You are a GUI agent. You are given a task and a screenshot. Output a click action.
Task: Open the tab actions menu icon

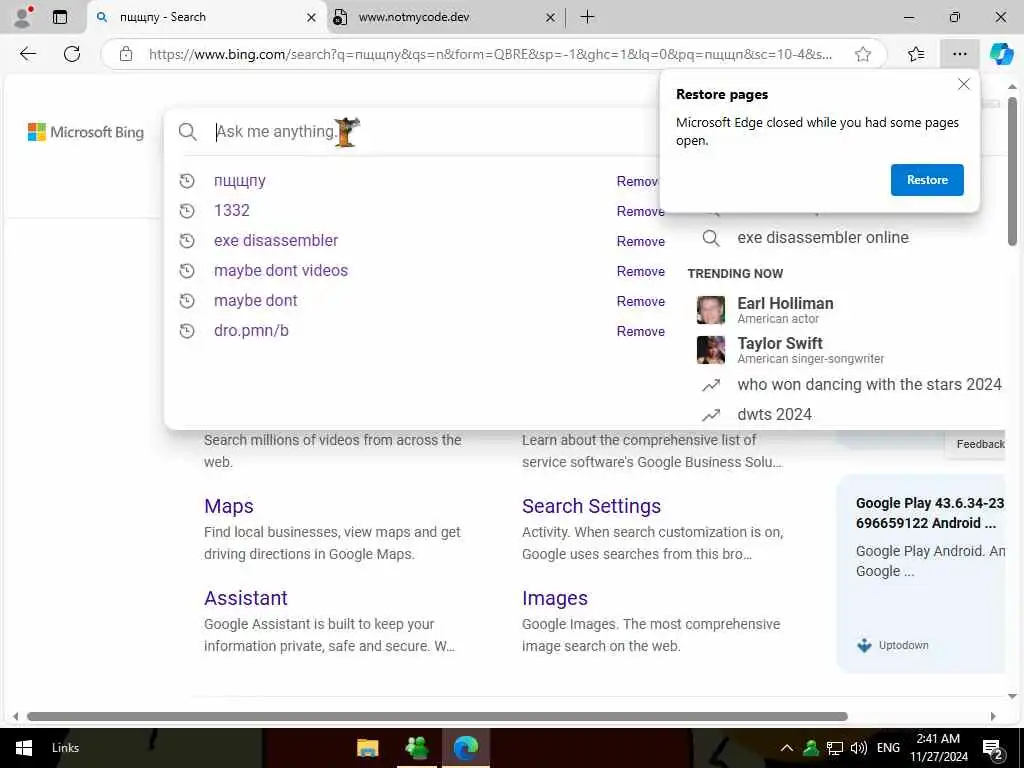59,17
